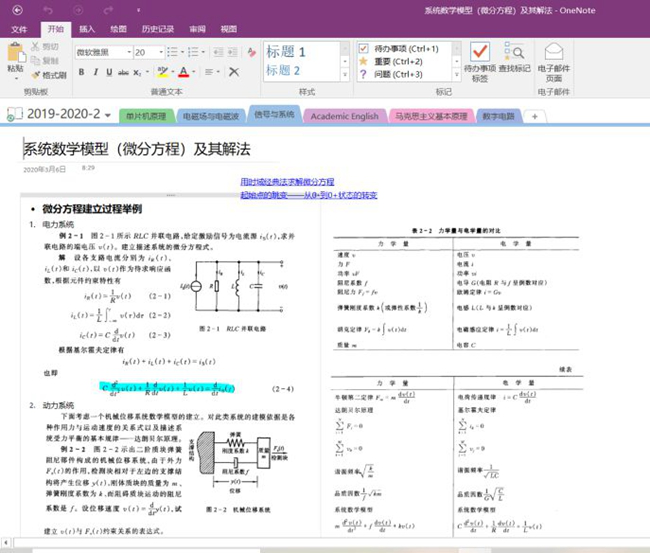
Task: Switch to the Academic English section tab
Action: (344, 116)
